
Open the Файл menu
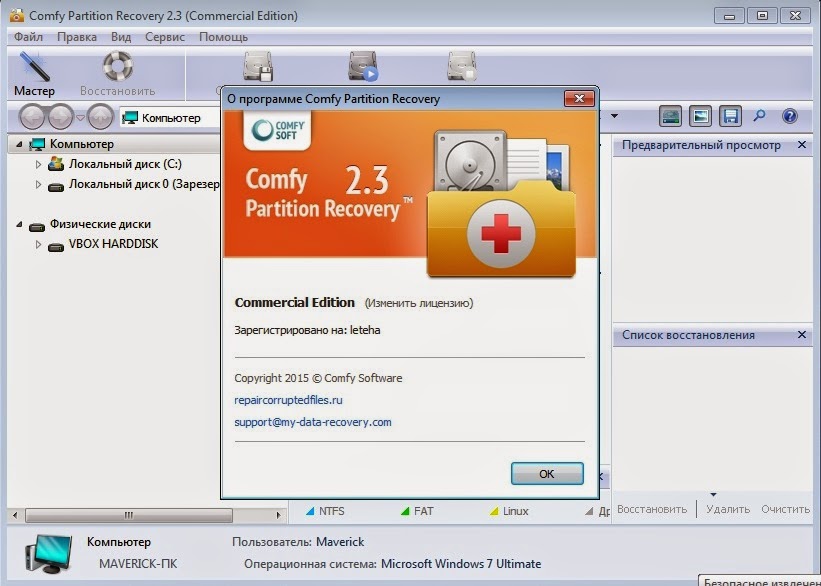(28, 37)
